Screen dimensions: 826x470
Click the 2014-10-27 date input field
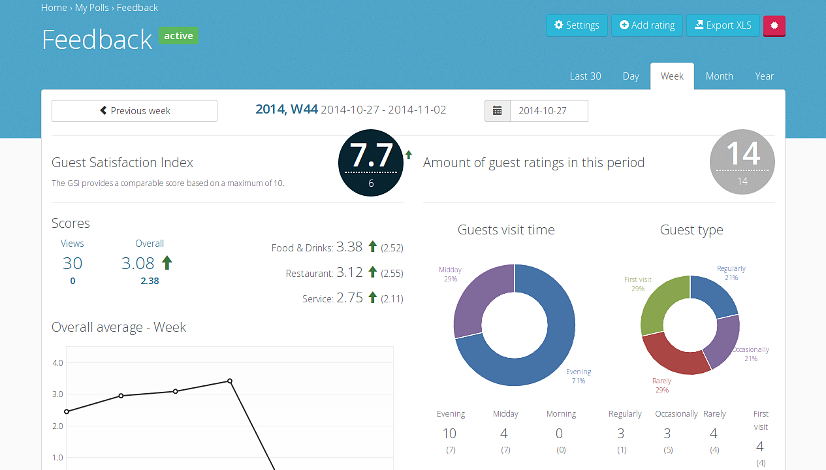548,111
